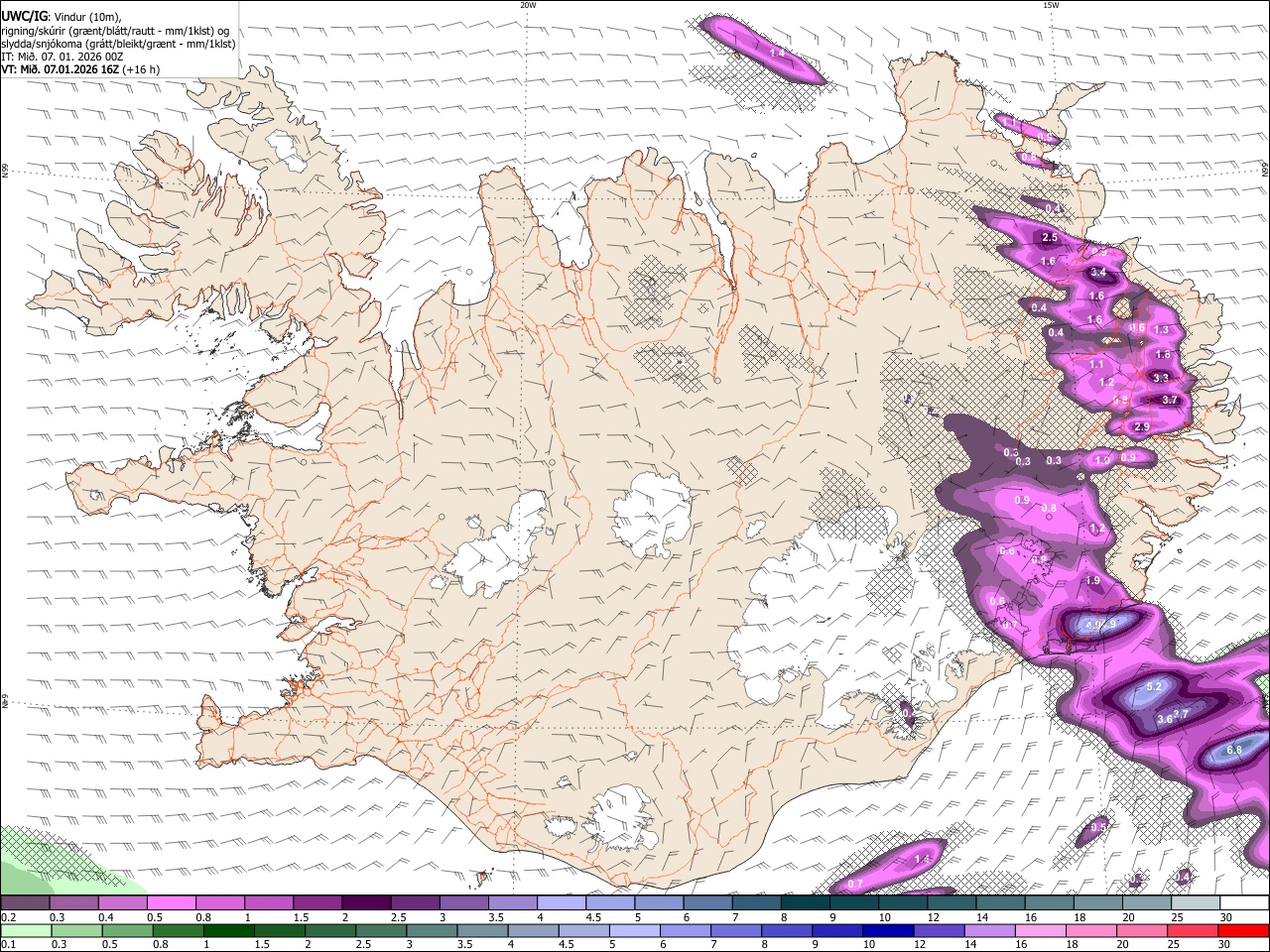Click the '15W' longitude label at the top

(x=1051, y=5)
